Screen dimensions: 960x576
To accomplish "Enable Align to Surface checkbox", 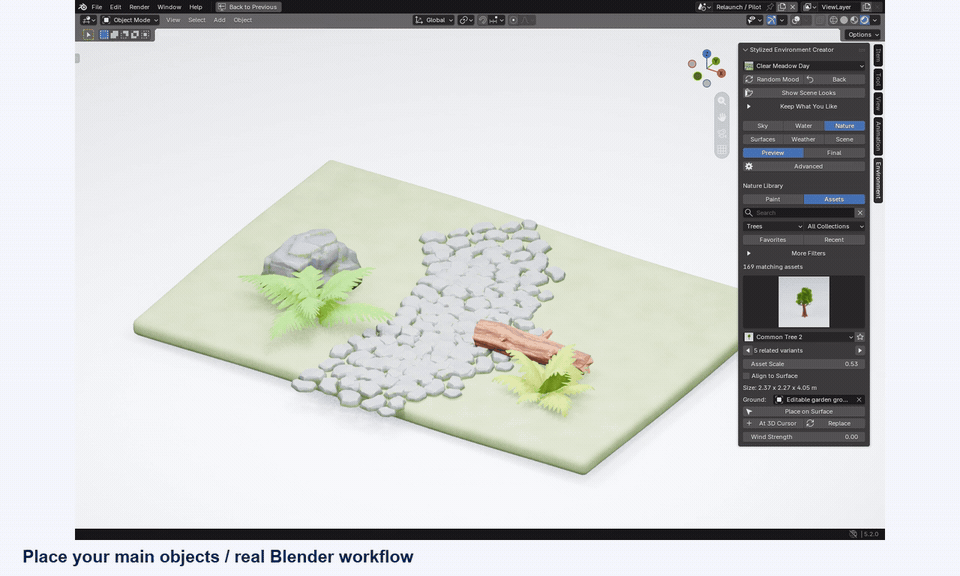I will pyautogui.click(x=746, y=376).
